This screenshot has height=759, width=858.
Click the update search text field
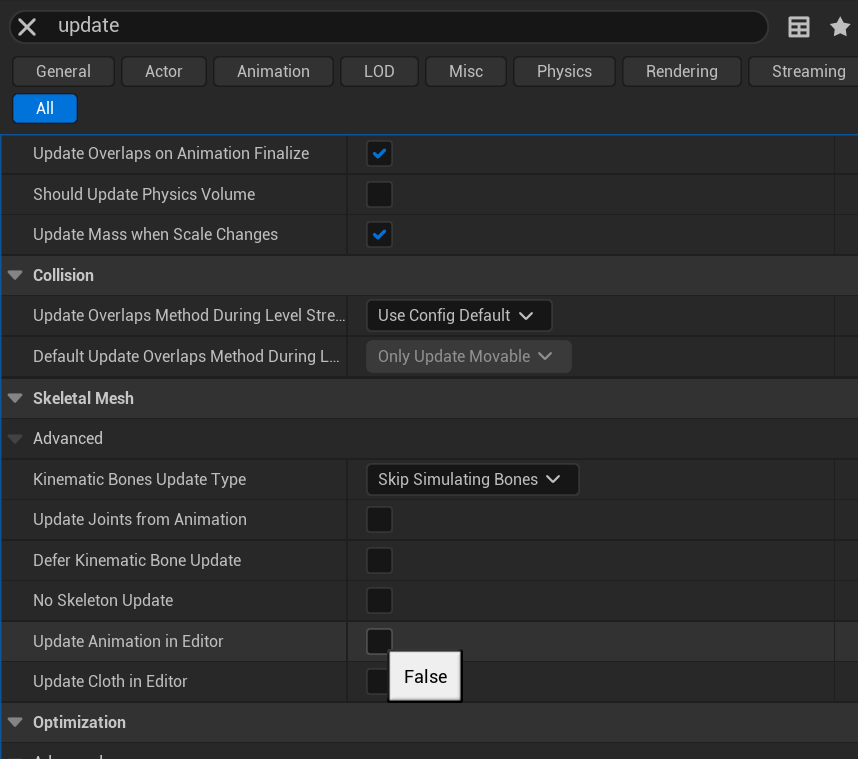coord(400,27)
